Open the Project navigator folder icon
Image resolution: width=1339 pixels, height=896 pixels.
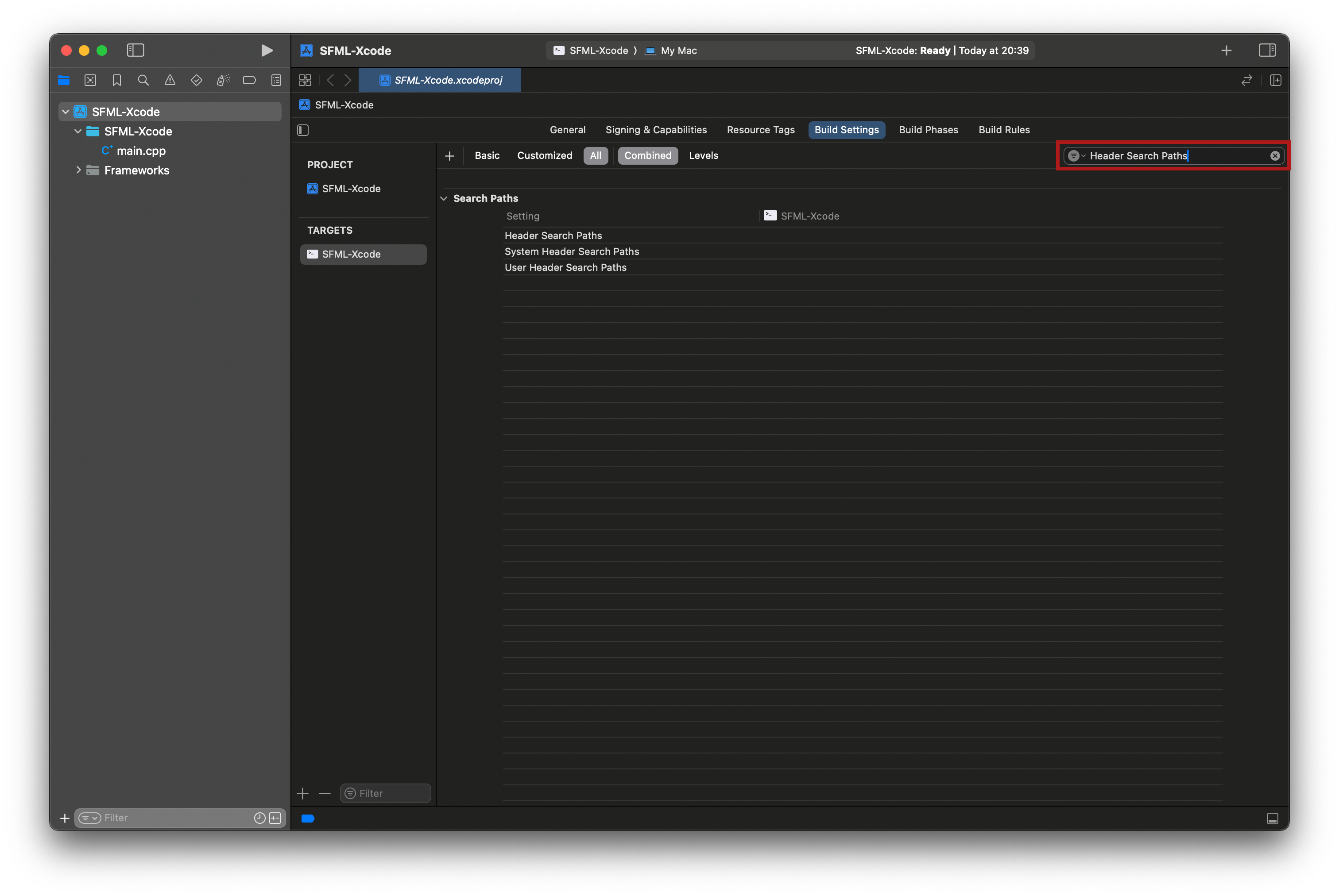tap(64, 81)
